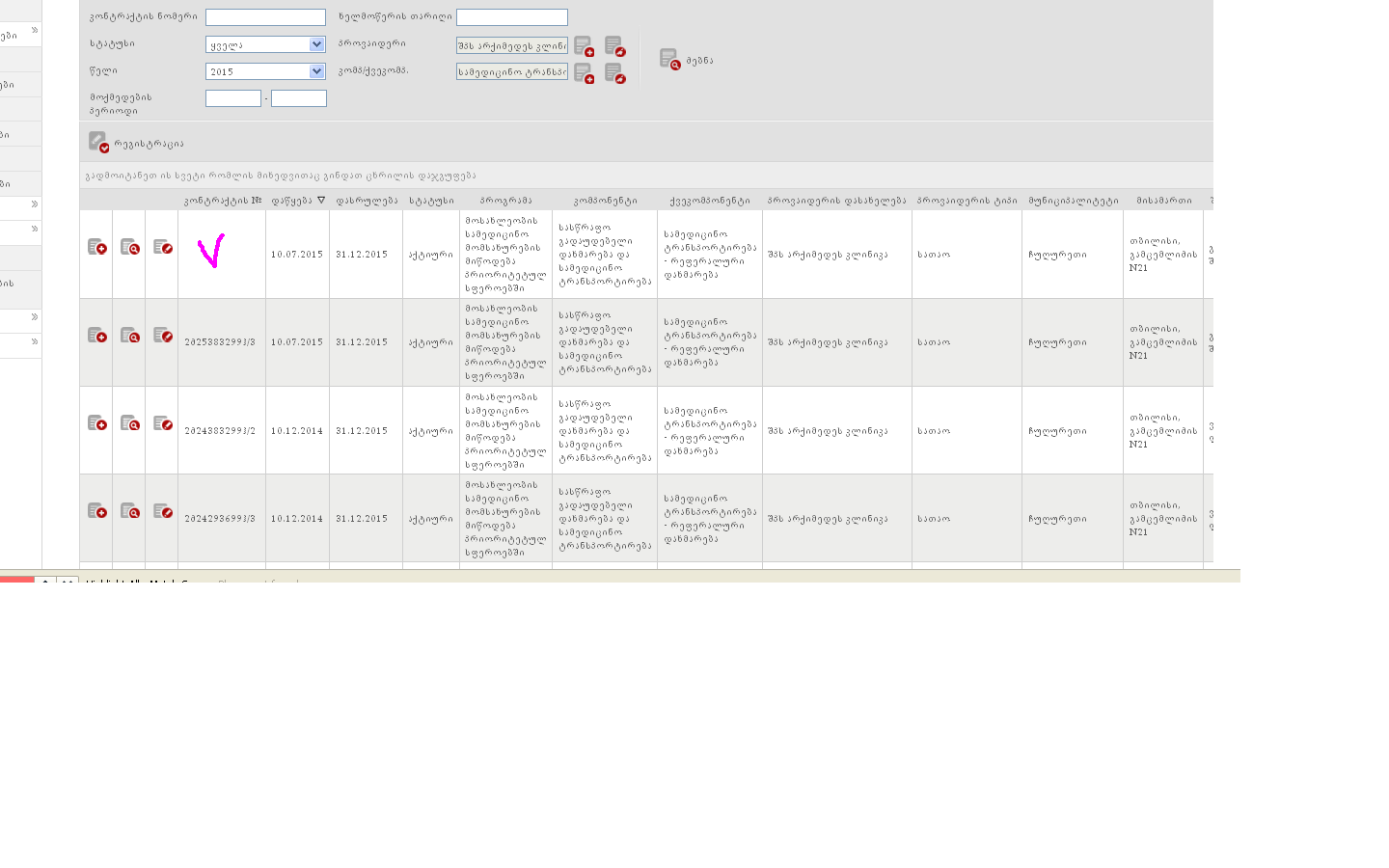Click the ხელმოწერის თარიღი date field
Image resolution: width=1389 pixels, height=868 pixels.
coord(511,17)
